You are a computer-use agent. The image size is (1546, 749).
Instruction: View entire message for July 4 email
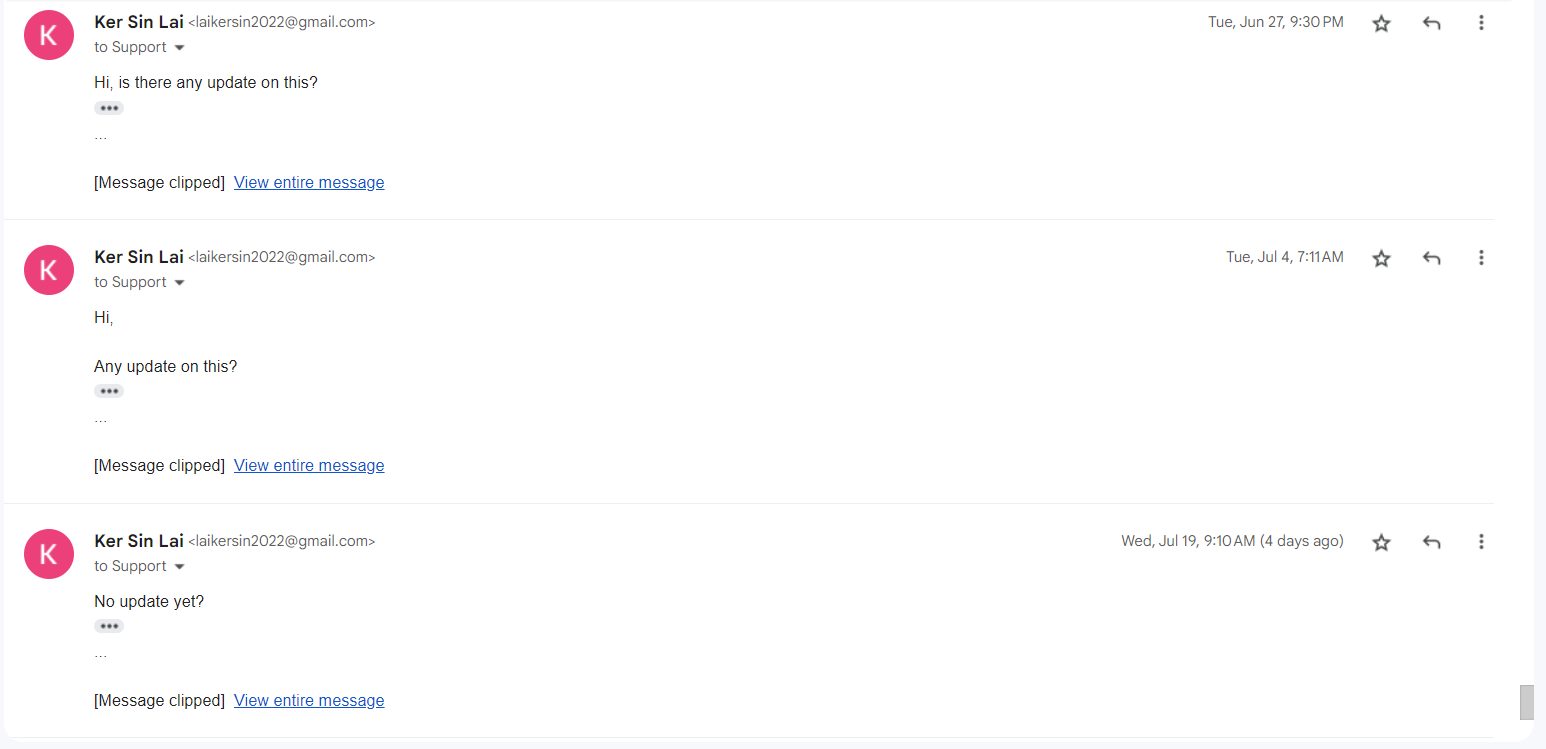[x=309, y=466]
